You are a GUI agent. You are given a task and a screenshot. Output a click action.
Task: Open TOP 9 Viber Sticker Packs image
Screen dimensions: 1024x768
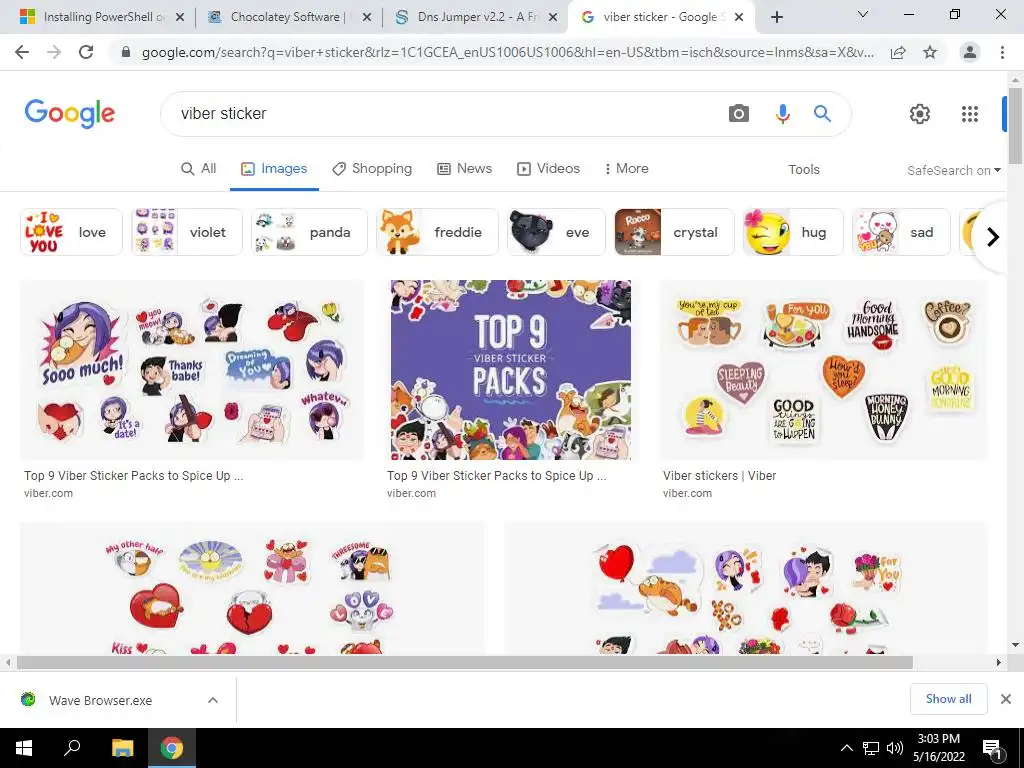click(511, 370)
